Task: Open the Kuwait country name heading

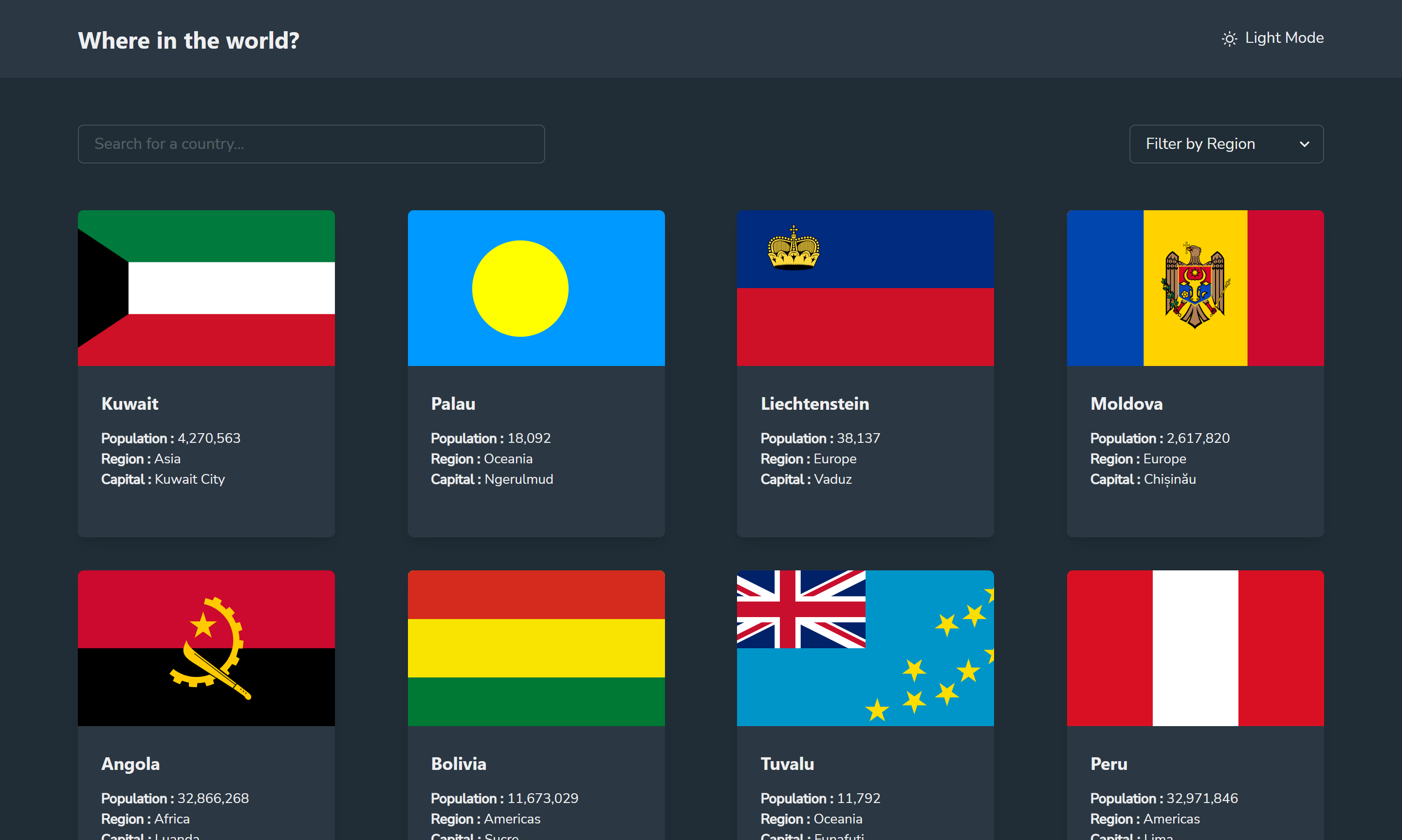Action: [129, 403]
